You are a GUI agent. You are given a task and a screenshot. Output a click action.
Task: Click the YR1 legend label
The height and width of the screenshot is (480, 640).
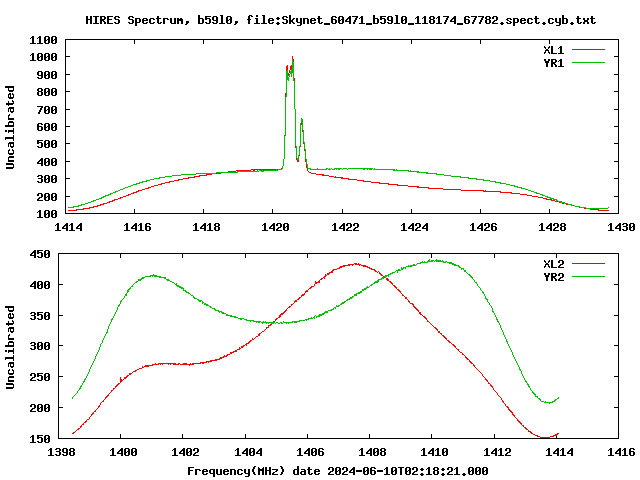click(x=553, y=63)
